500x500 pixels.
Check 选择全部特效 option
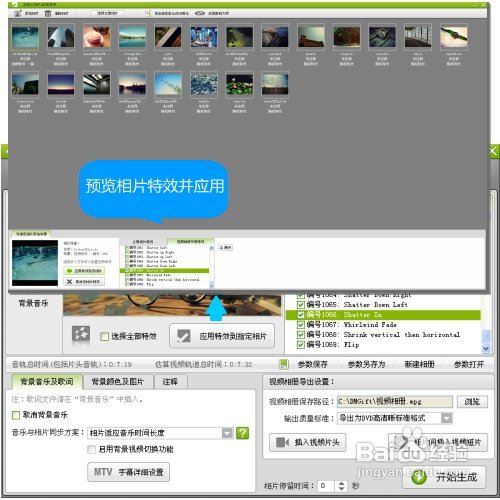104,337
